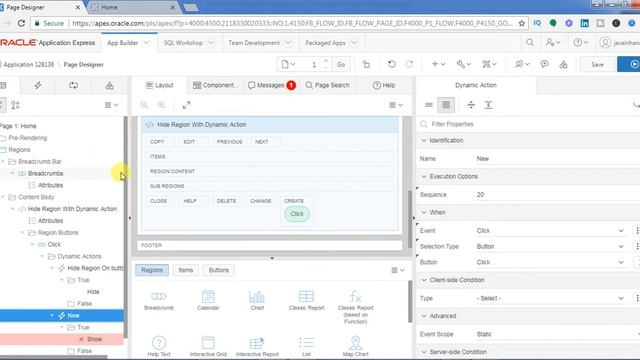Click the Save button
640x360 pixels.
click(x=597, y=64)
